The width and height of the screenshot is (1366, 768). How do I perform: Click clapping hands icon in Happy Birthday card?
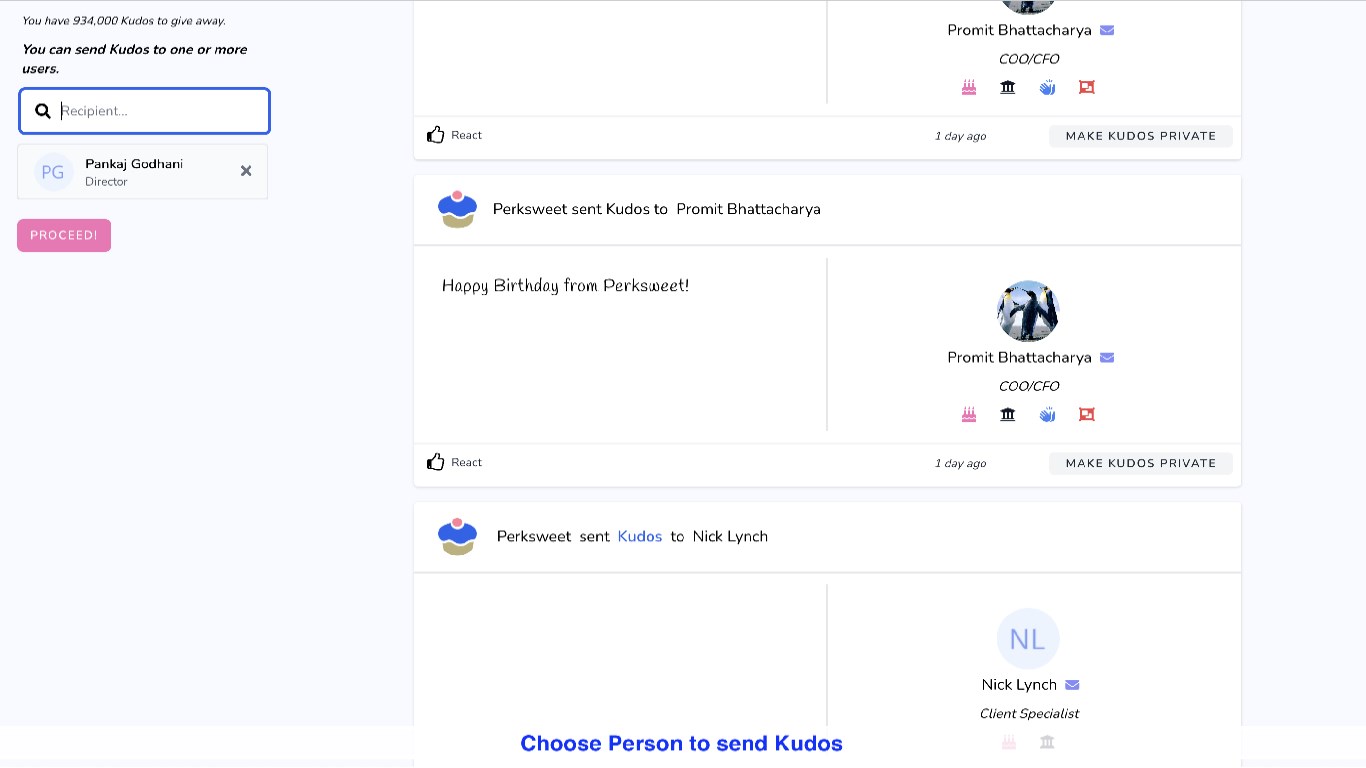(1047, 414)
